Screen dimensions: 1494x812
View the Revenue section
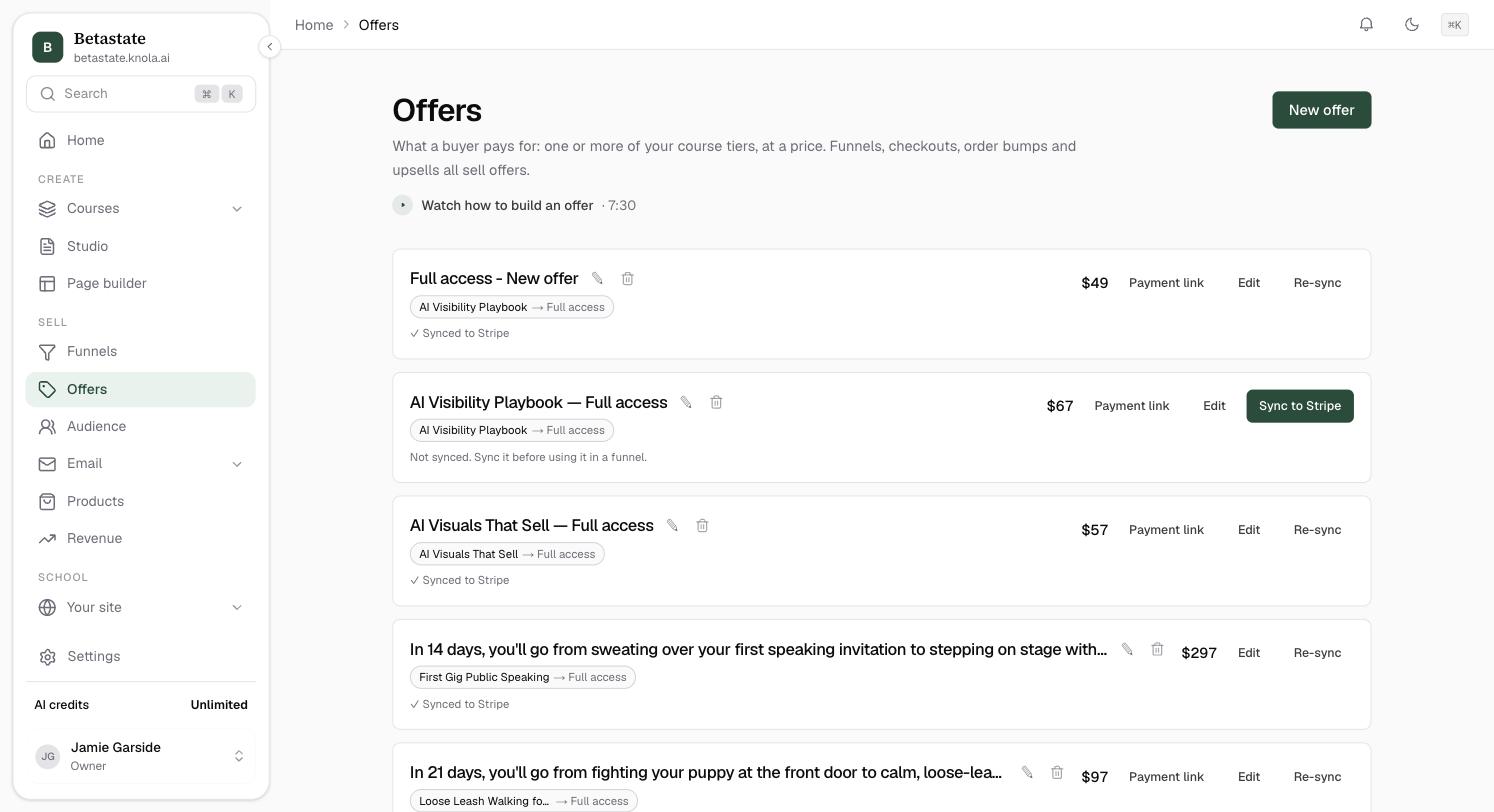141,539
